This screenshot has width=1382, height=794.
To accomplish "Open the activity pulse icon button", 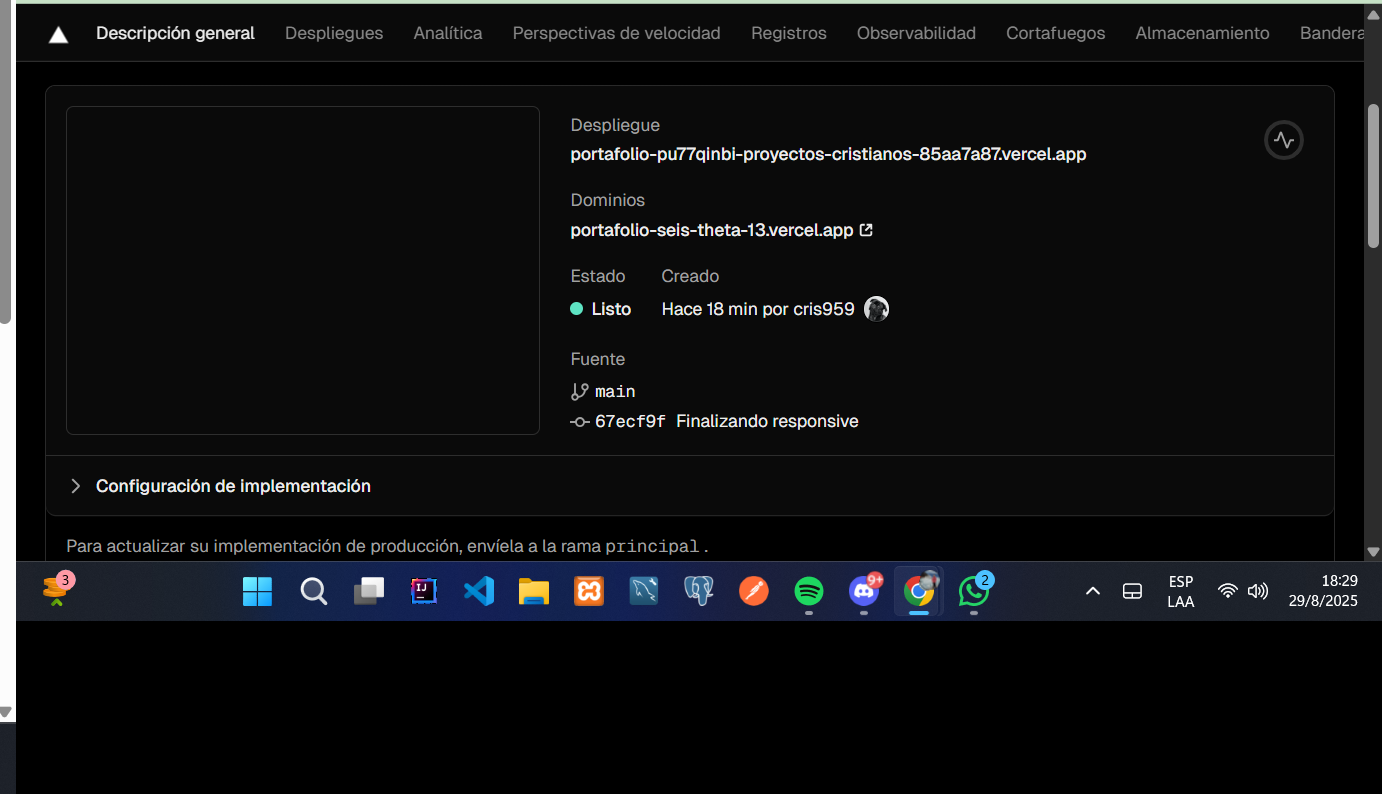I will tap(1284, 141).
